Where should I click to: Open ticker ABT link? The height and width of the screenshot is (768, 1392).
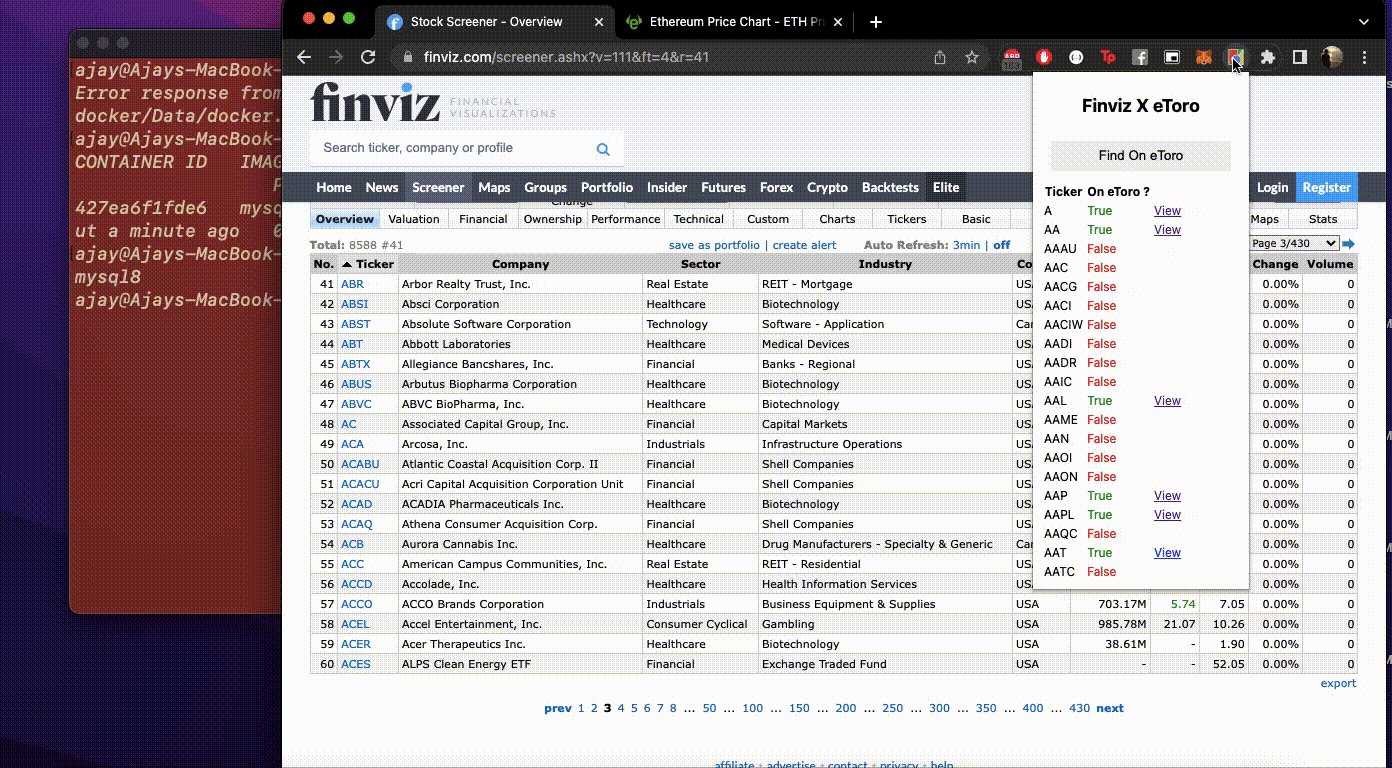pos(352,344)
